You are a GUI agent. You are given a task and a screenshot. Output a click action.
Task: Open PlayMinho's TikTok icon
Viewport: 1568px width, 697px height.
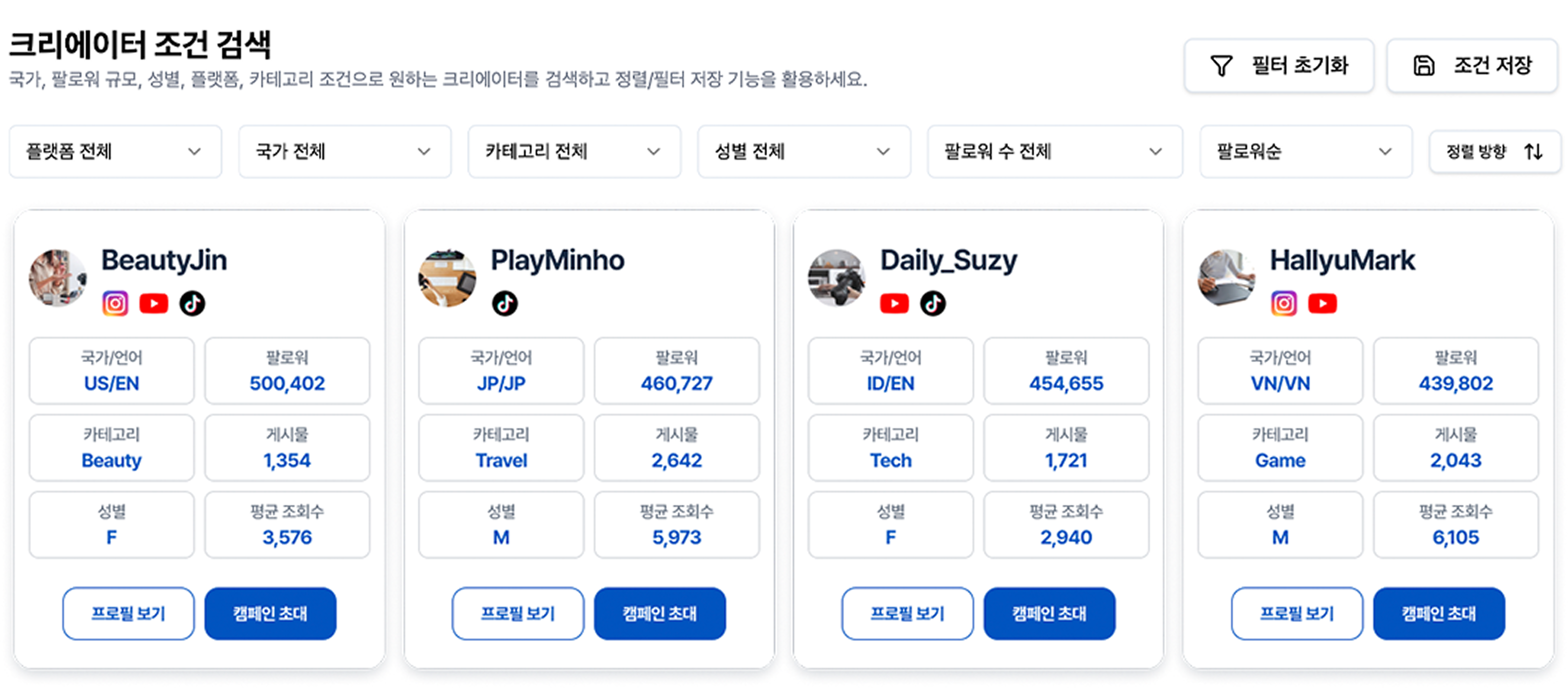(505, 303)
